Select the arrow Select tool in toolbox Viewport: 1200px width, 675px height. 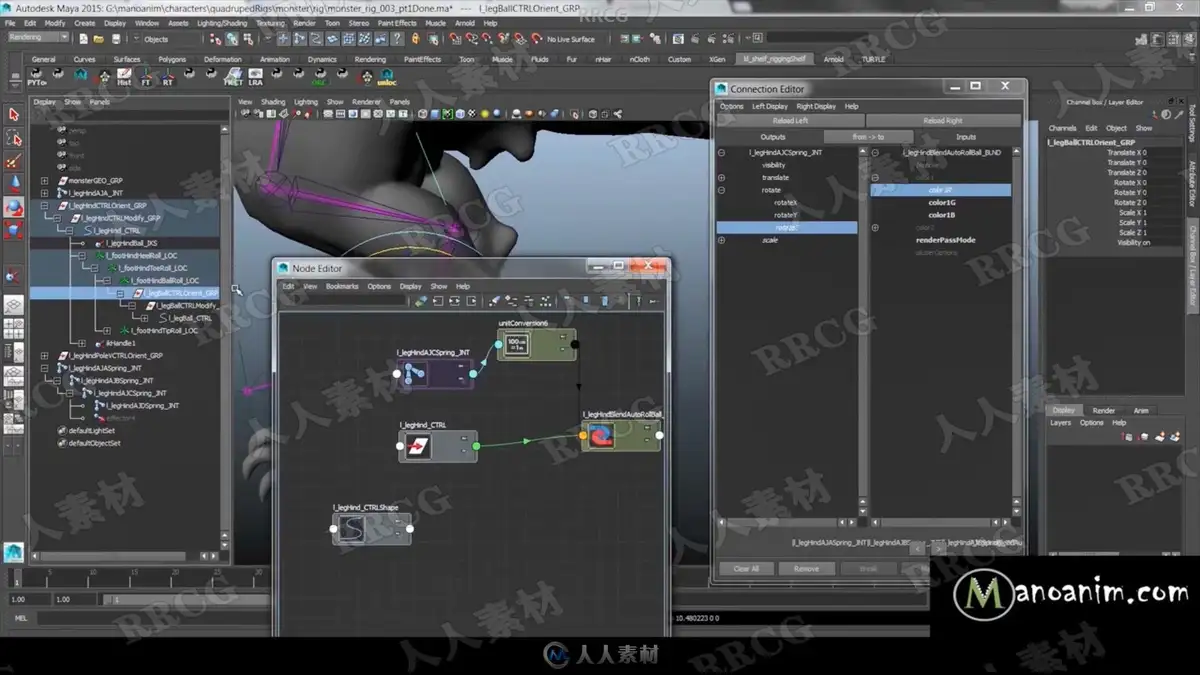[14, 115]
